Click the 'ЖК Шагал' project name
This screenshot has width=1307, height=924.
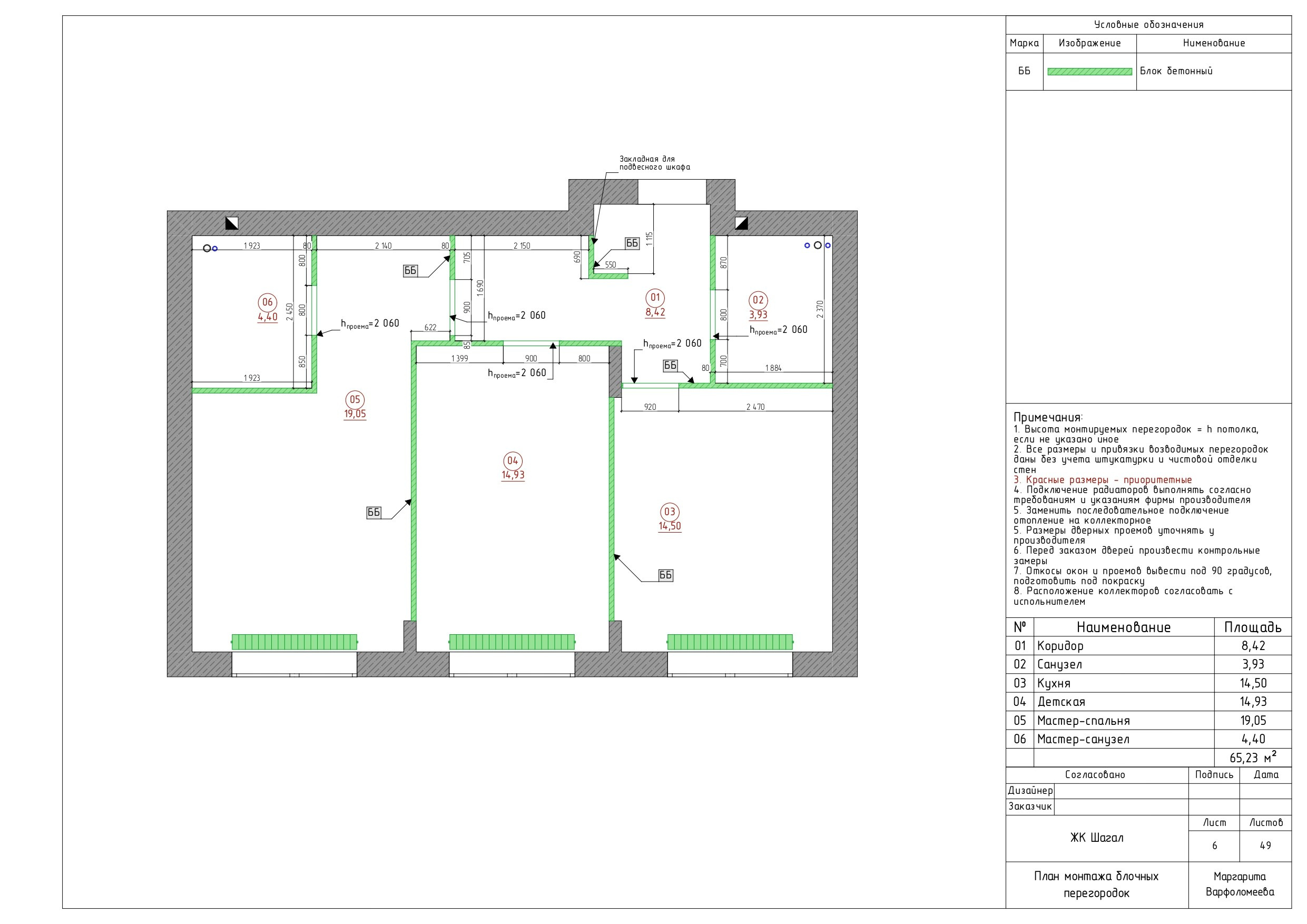tap(1097, 838)
